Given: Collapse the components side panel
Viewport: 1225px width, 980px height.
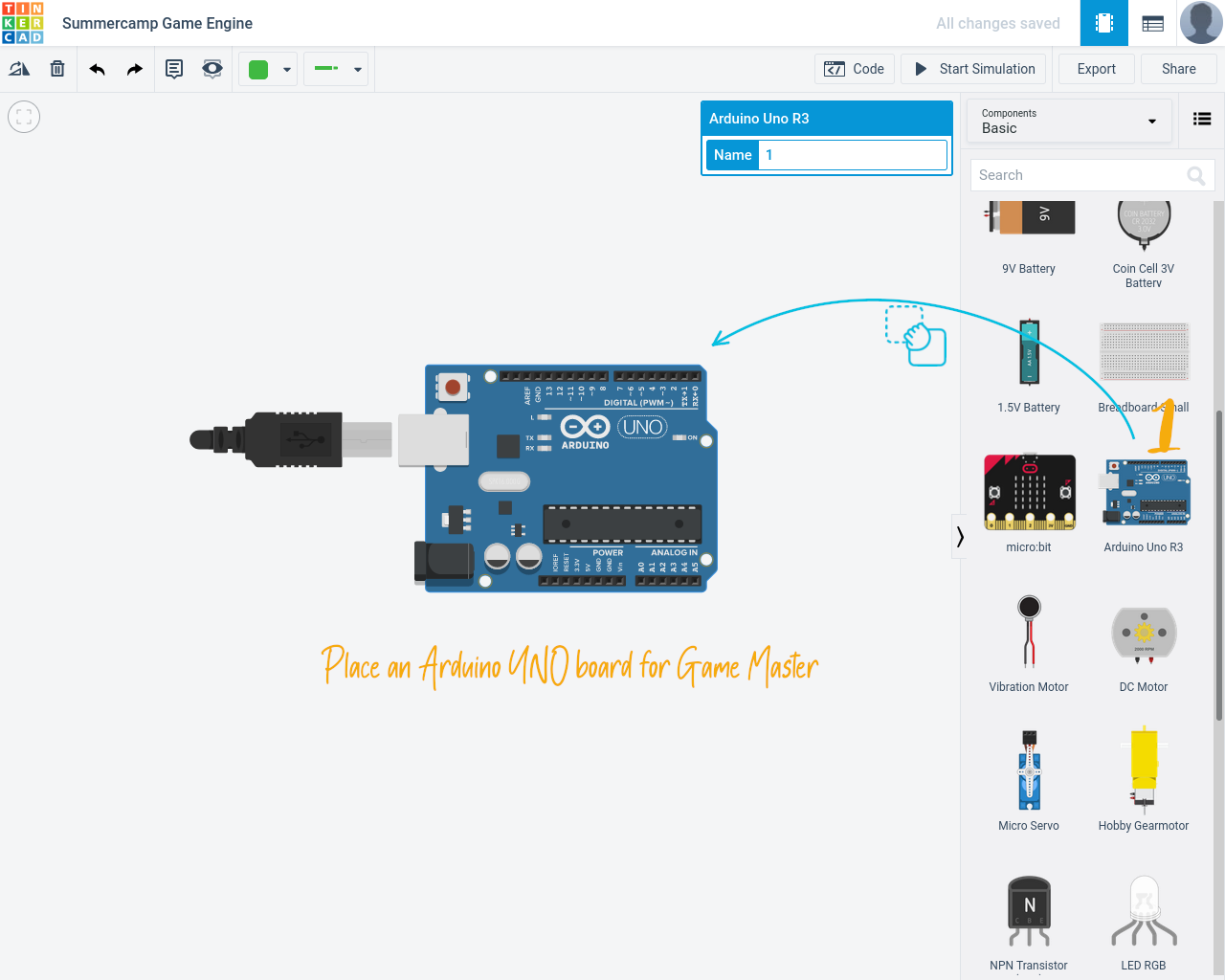Looking at the screenshot, I should (959, 537).
